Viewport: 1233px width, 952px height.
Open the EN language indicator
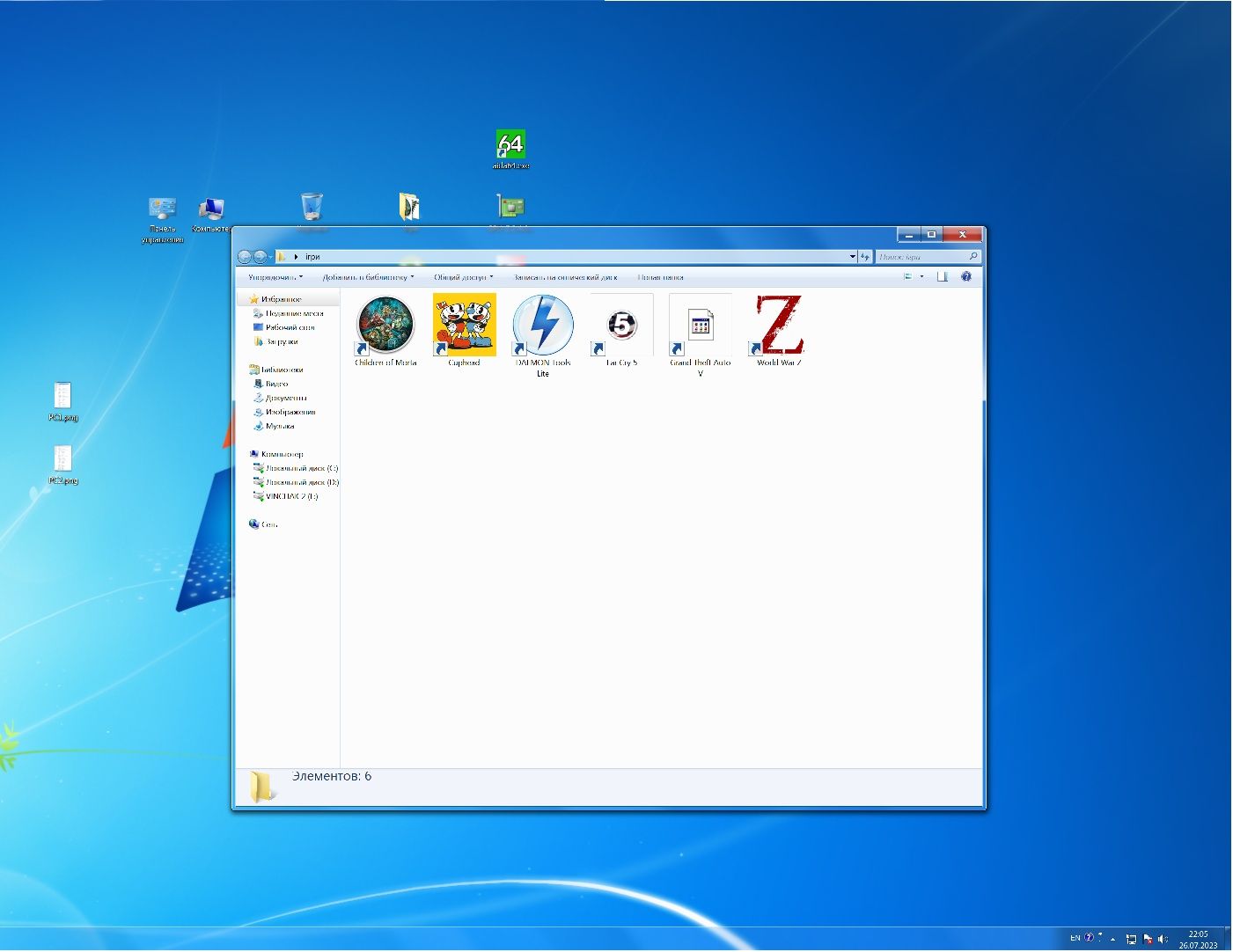click(x=1075, y=938)
